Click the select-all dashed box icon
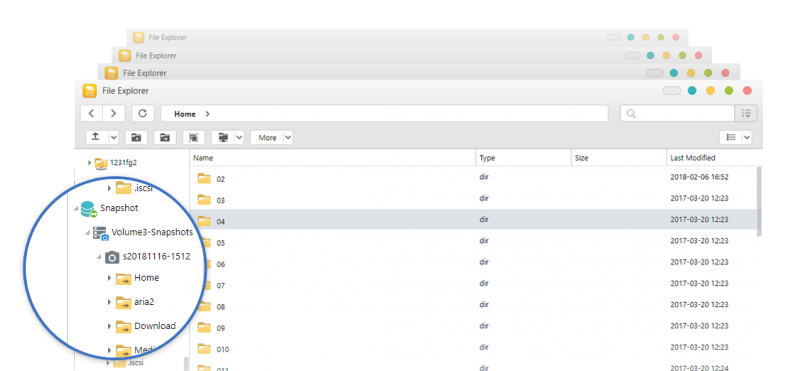The height and width of the screenshot is (371, 798). pos(193,137)
